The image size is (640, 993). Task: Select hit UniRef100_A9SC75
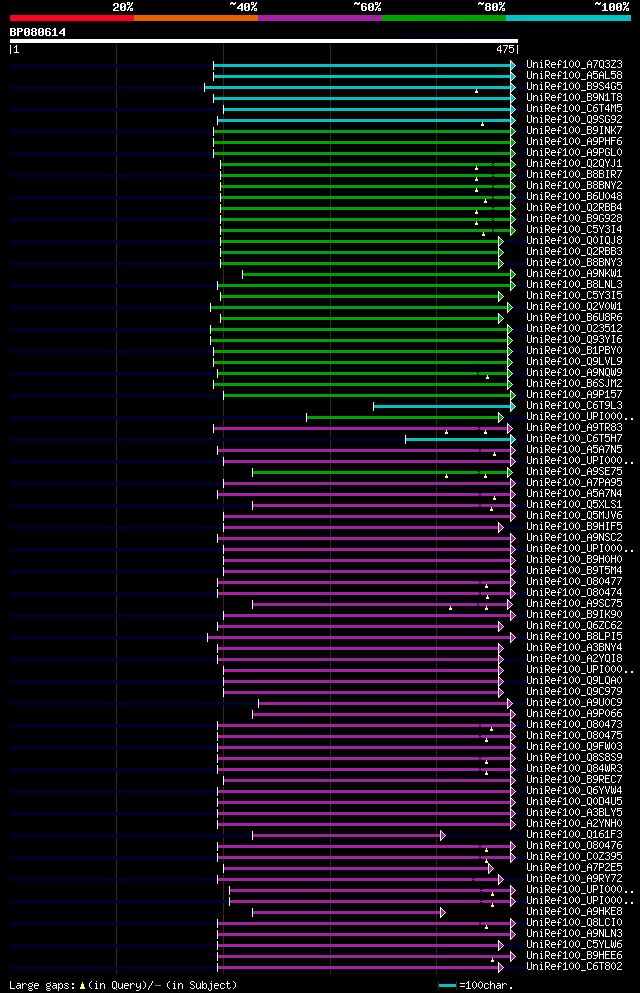[x=574, y=604]
